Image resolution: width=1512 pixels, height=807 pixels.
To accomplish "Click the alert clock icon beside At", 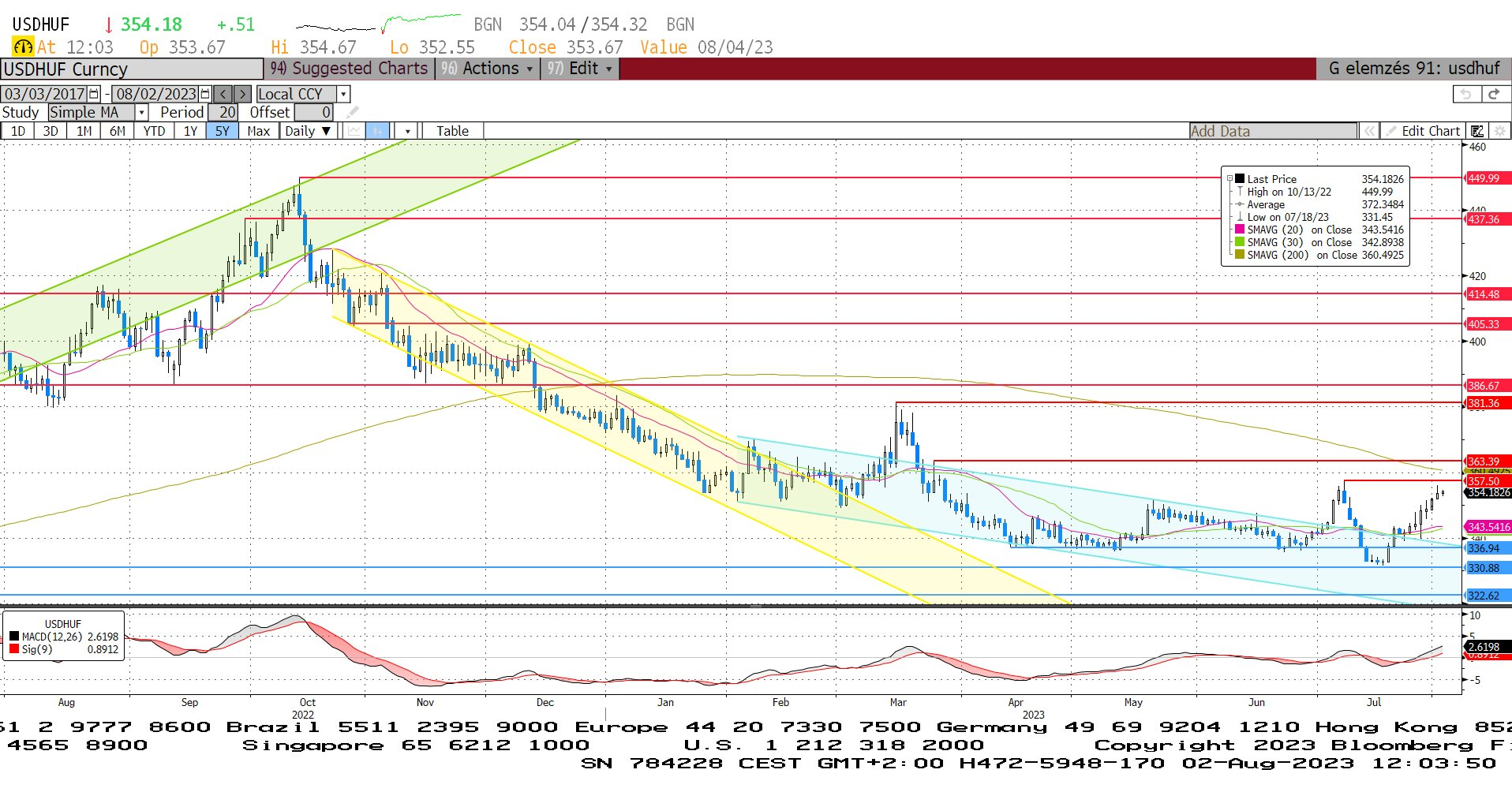I will pos(23,47).
